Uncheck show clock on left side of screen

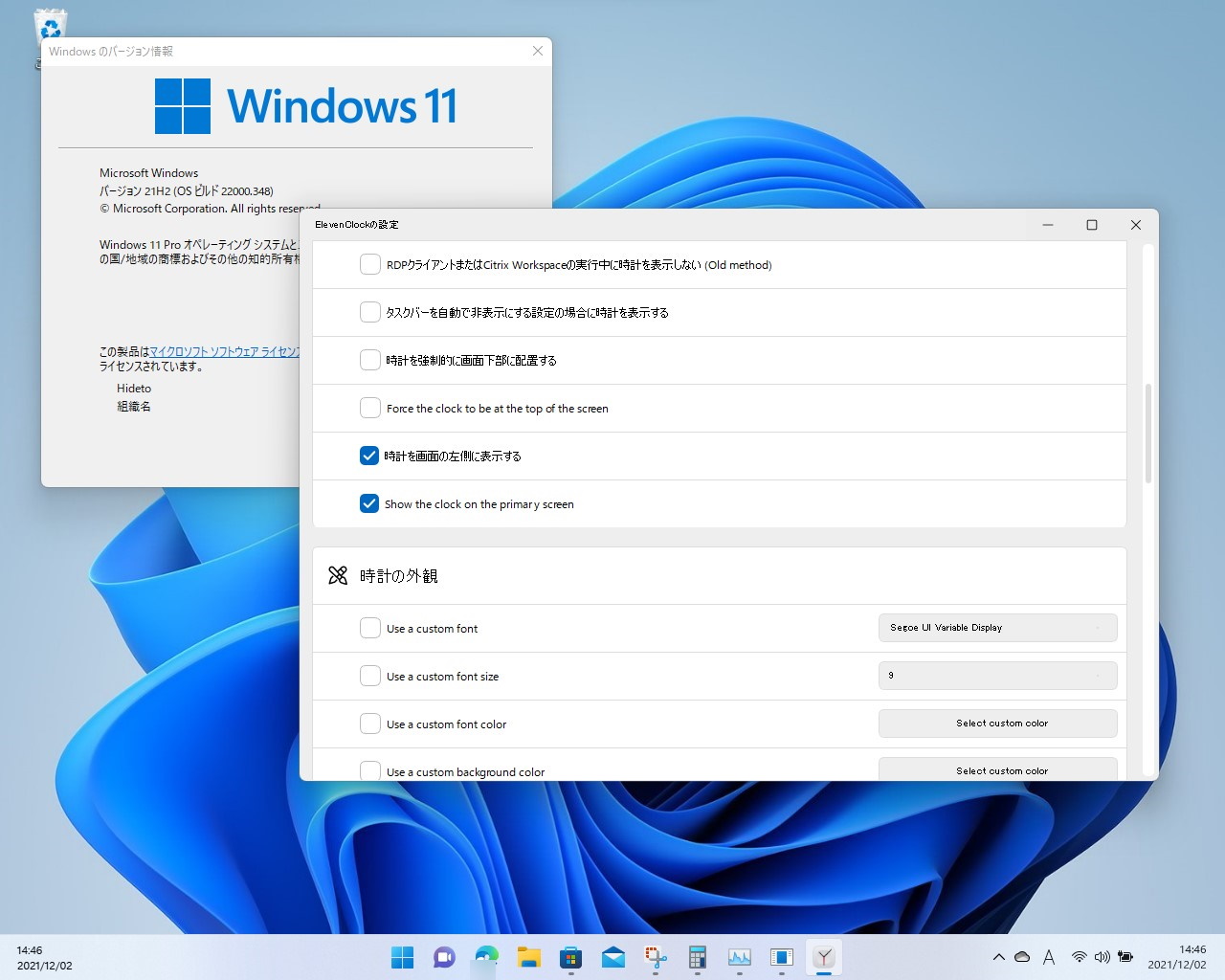[369, 456]
